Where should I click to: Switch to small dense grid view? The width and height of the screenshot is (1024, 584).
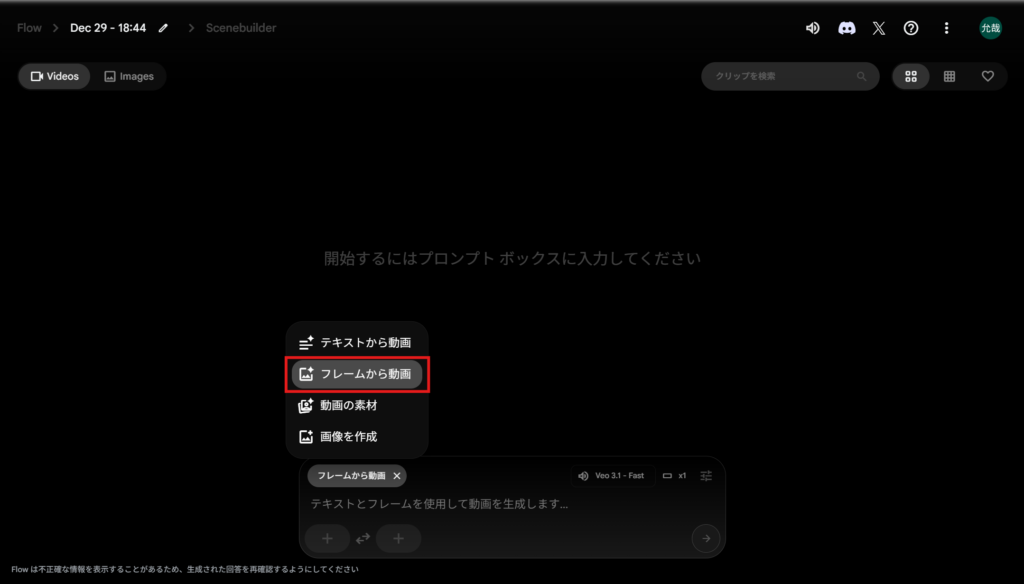(949, 76)
